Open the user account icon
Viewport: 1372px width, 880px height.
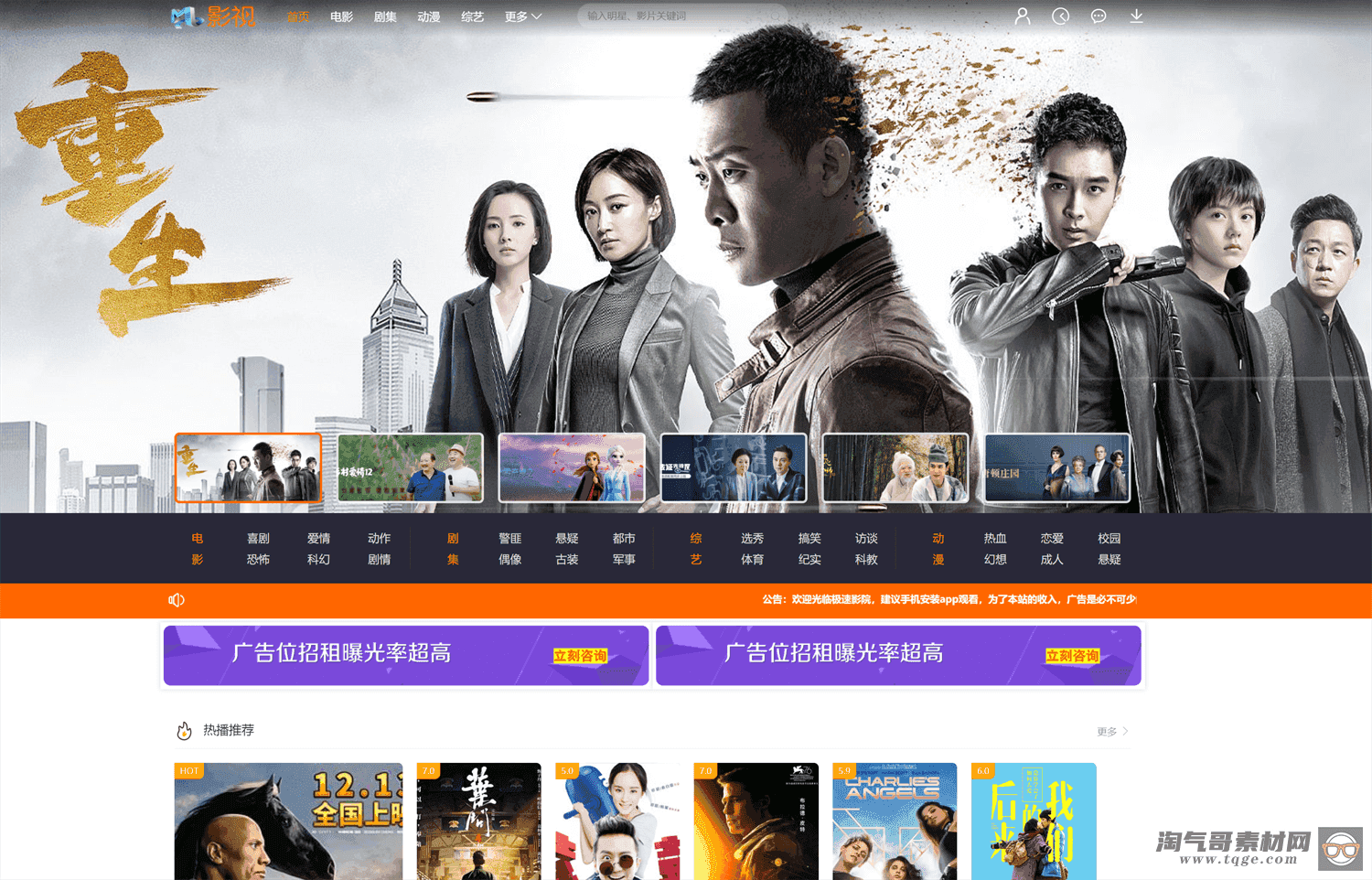pos(1023,16)
